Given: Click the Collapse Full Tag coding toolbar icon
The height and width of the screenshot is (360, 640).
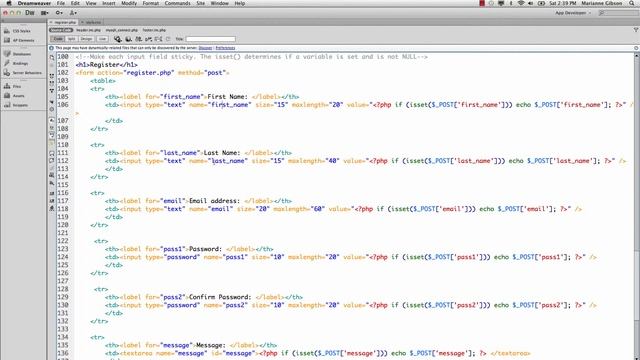Looking at the screenshot, I should coord(52,76).
